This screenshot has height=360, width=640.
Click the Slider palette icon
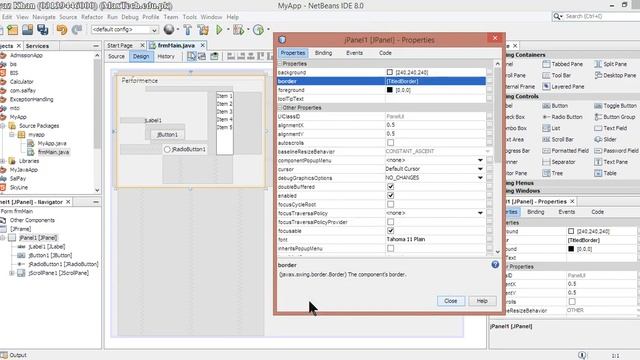click(598, 139)
